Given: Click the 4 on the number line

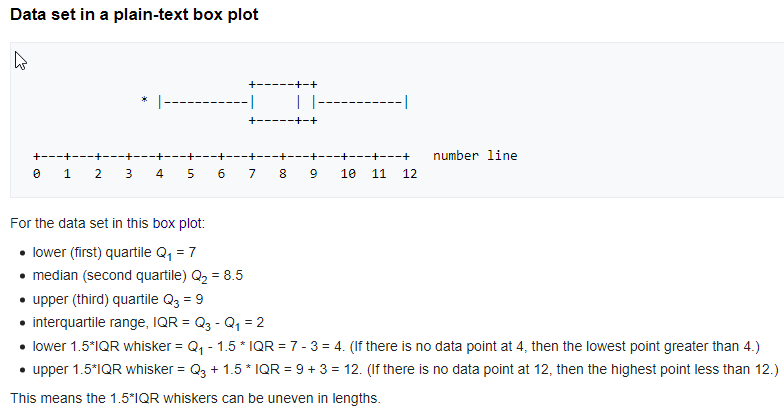Looking at the screenshot, I should 160,174.
